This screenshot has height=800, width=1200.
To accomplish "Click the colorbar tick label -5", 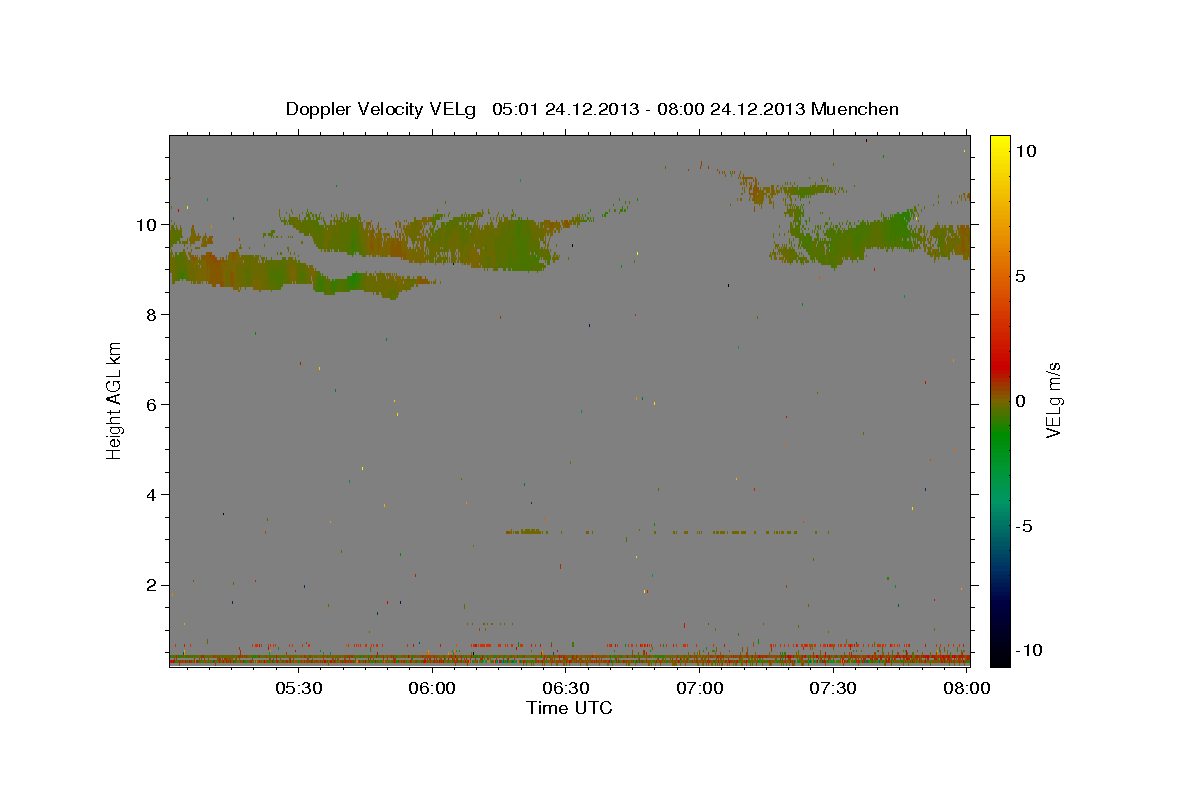I will click(x=1024, y=527).
